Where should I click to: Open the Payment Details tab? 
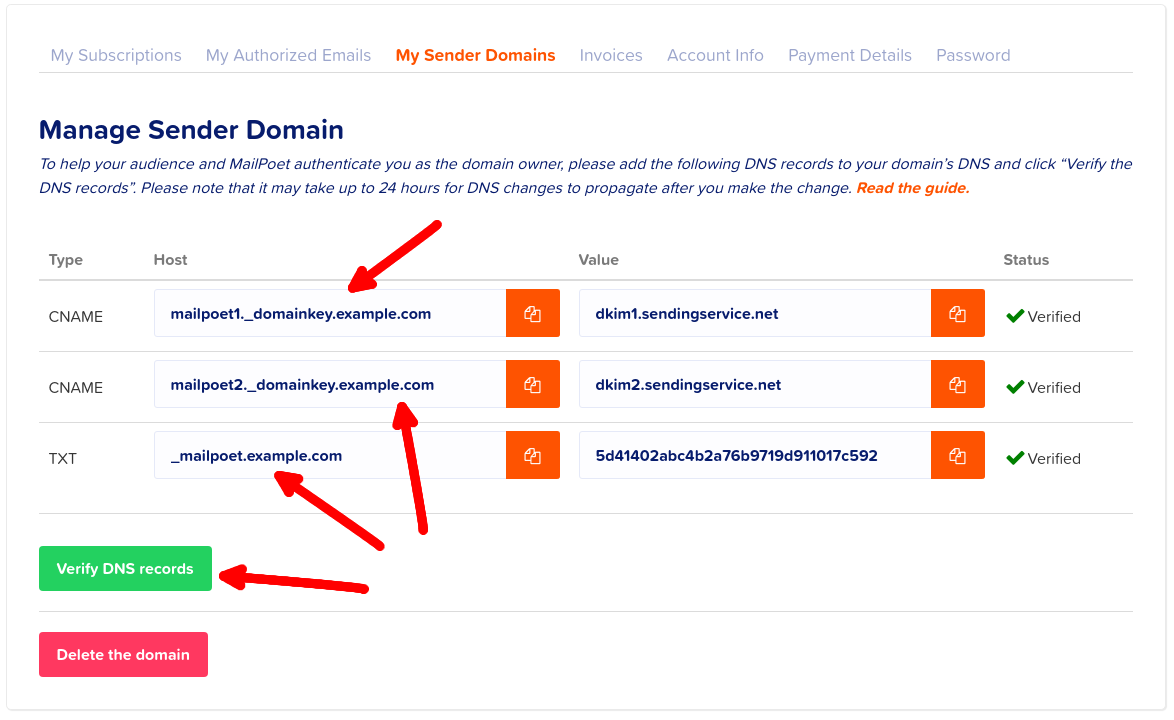coord(850,55)
